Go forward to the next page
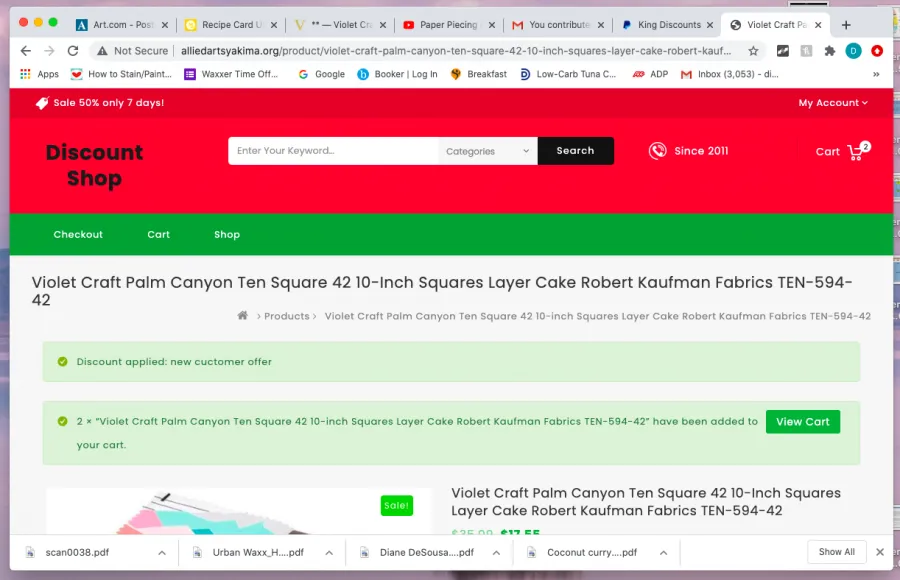The height and width of the screenshot is (580, 900). [x=49, y=51]
